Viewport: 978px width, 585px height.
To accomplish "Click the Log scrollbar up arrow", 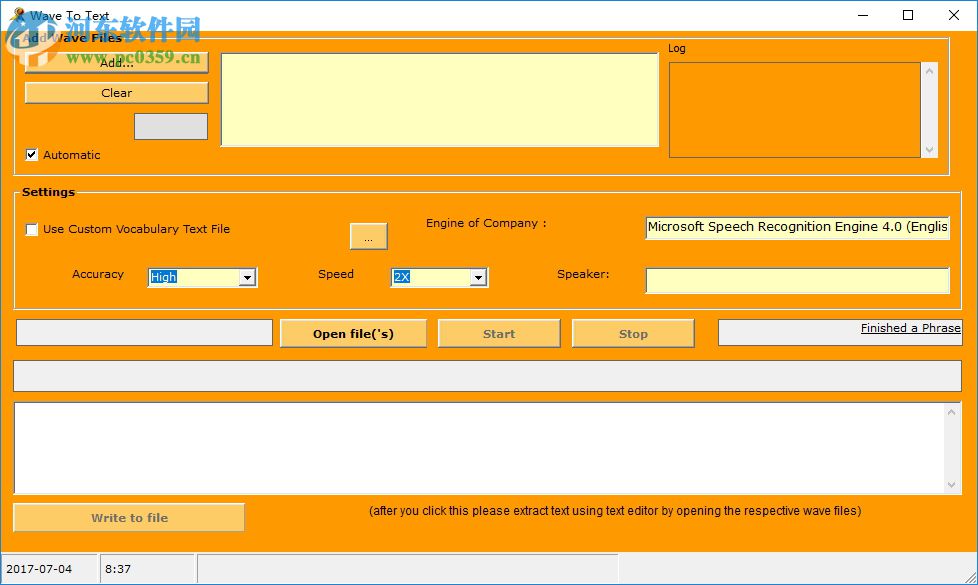I will pyautogui.click(x=929, y=71).
